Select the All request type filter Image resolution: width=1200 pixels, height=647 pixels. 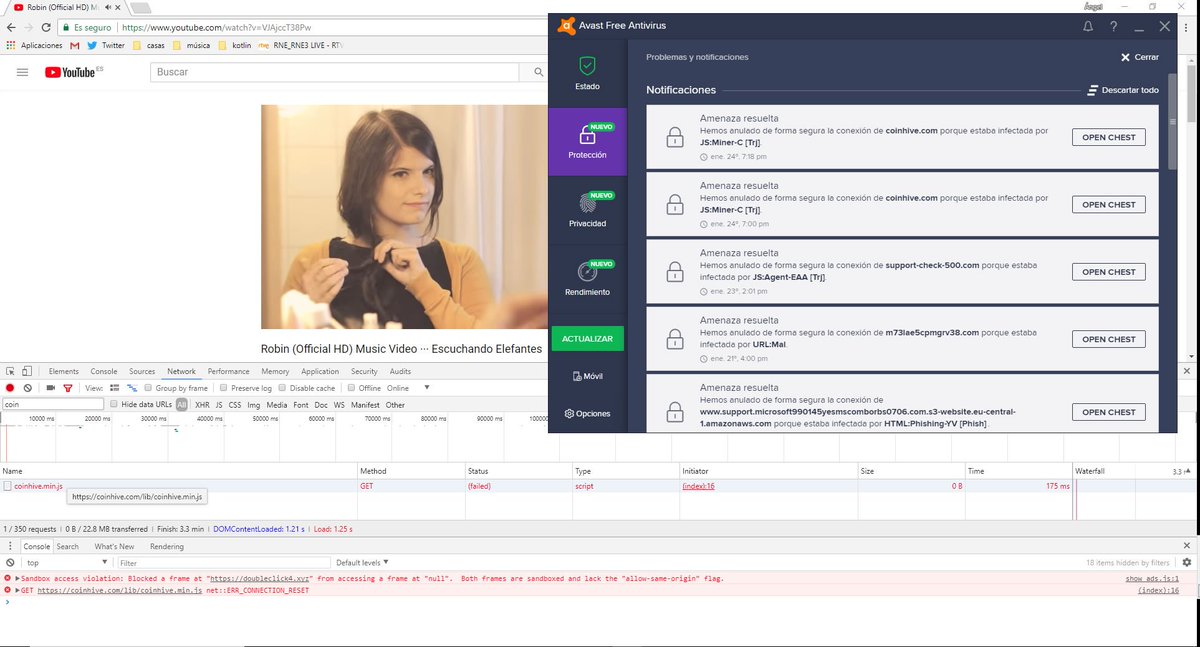[181, 404]
